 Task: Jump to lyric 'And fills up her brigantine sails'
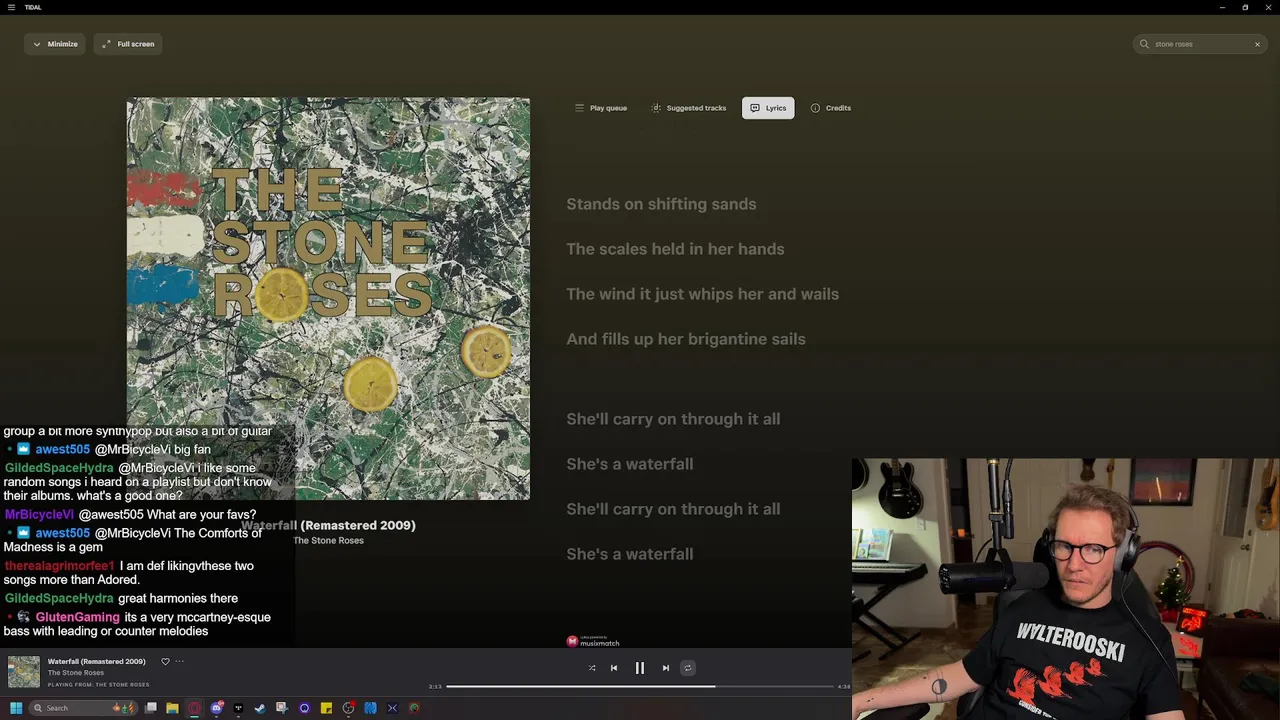click(686, 339)
